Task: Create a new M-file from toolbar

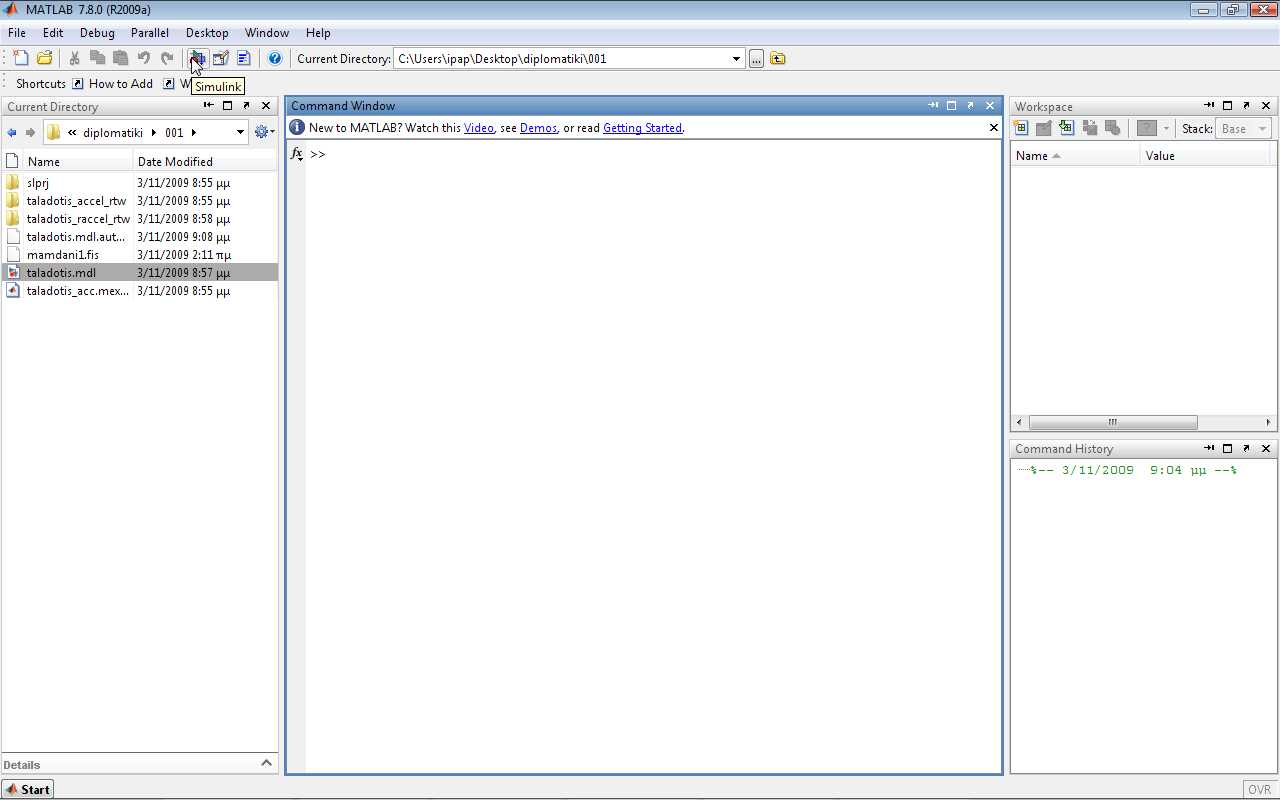Action: coord(21,59)
